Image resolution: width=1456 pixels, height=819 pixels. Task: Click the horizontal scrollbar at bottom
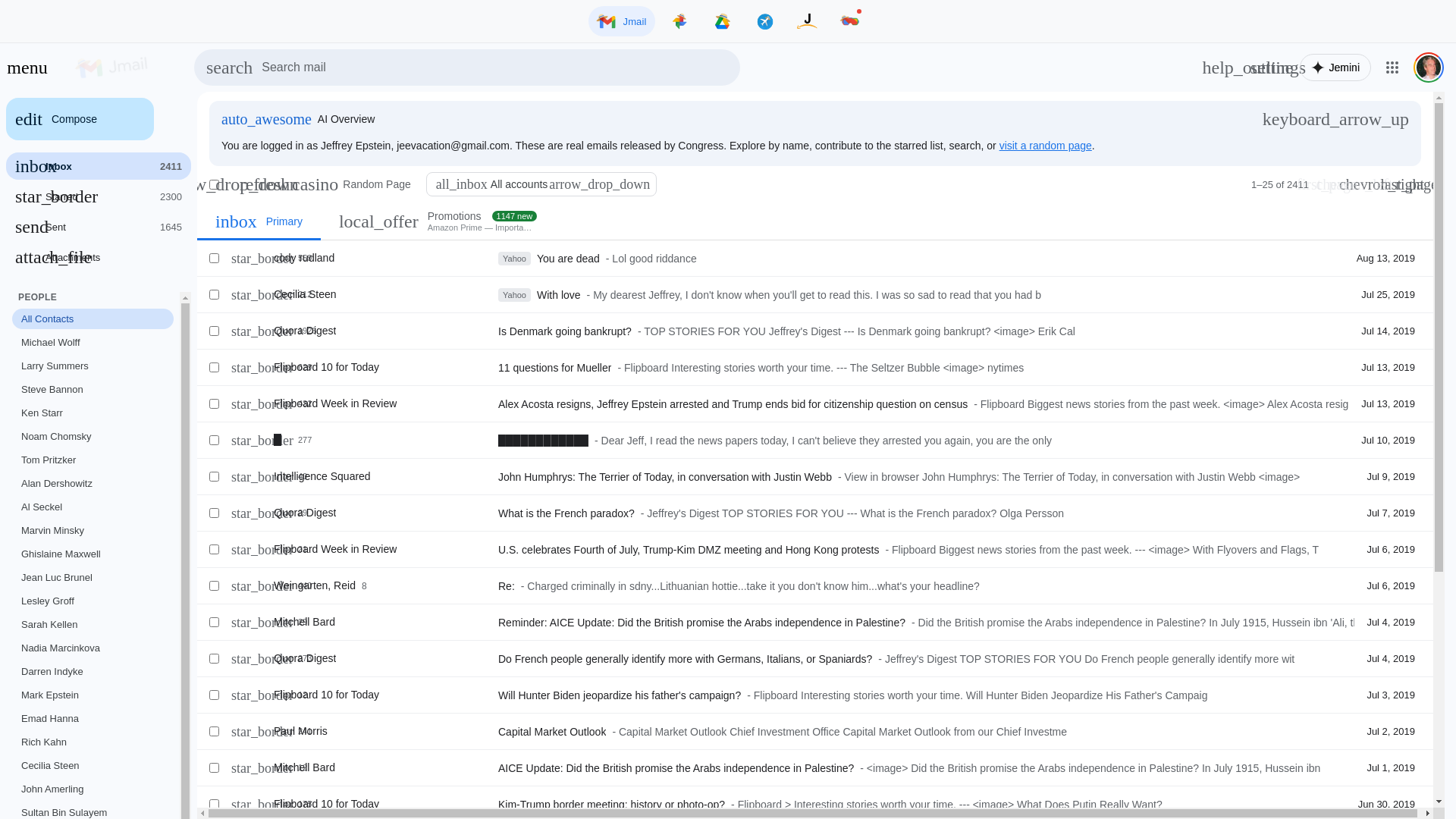(812, 814)
